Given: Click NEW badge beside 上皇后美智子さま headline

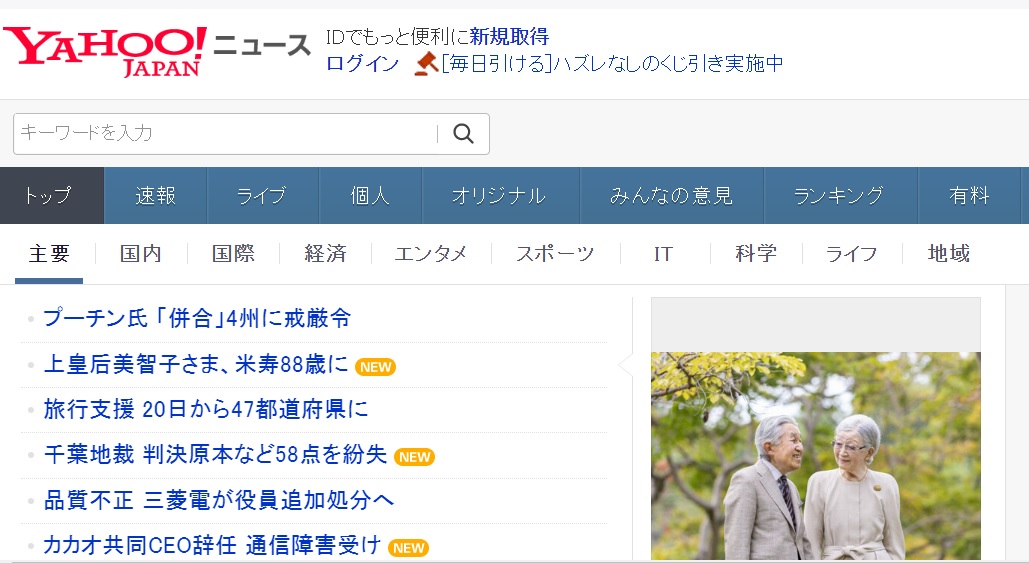Looking at the screenshot, I should click(x=375, y=367).
